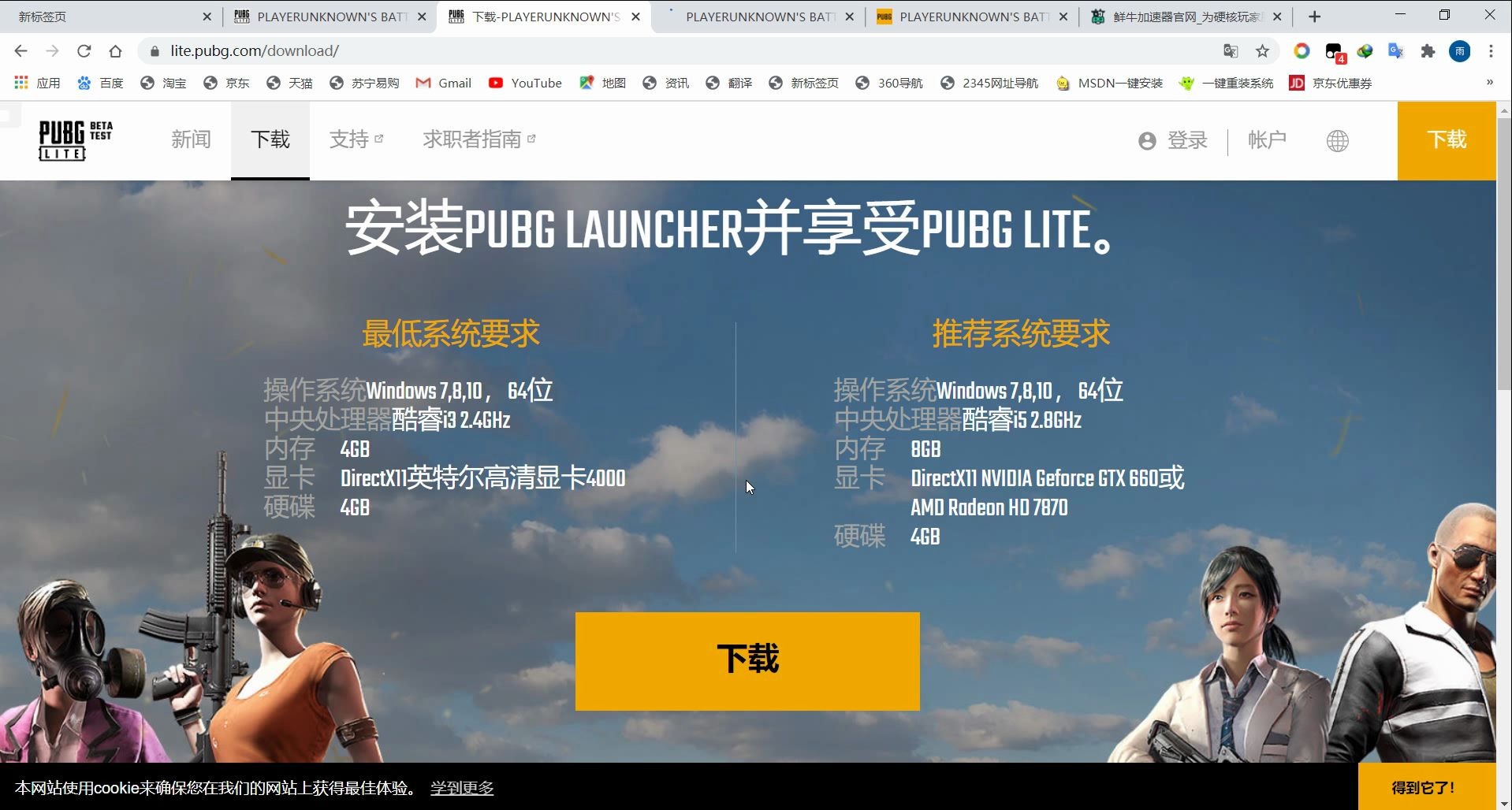Click the scrollbar down arrow
1512x810 pixels.
click(1504, 803)
